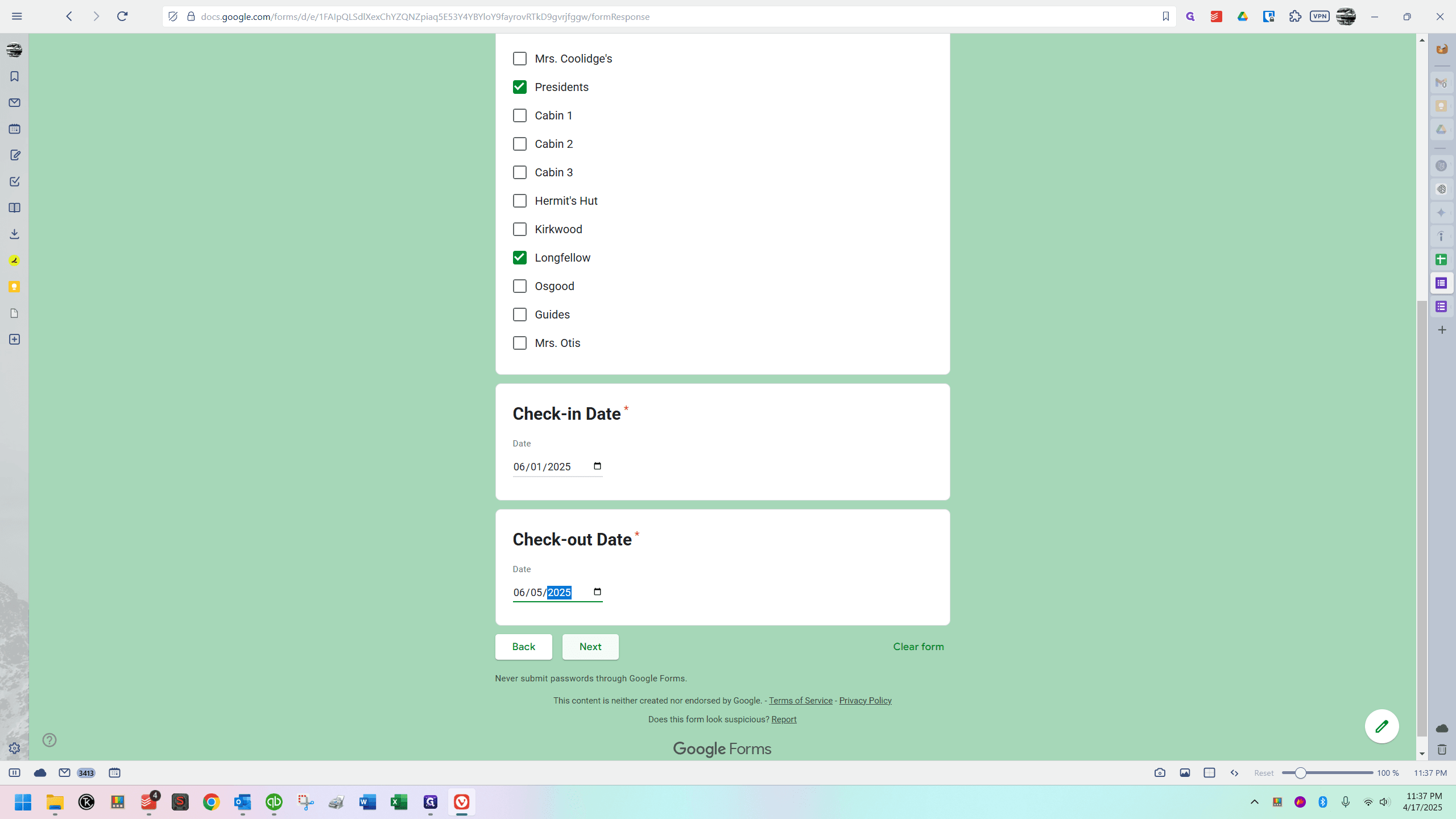Open the Notes side panel

tap(14, 155)
